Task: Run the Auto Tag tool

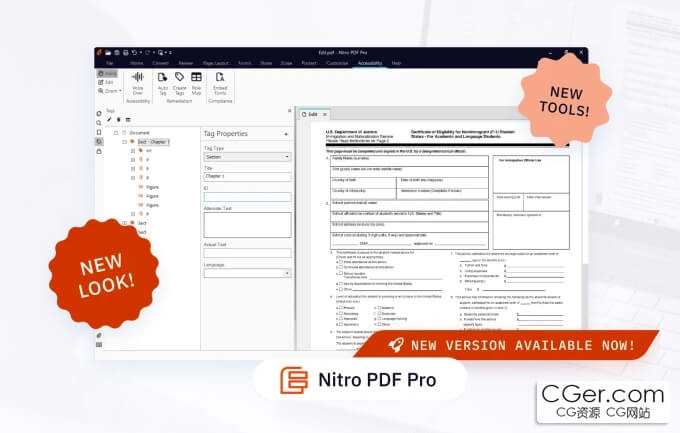Action: 163,83
